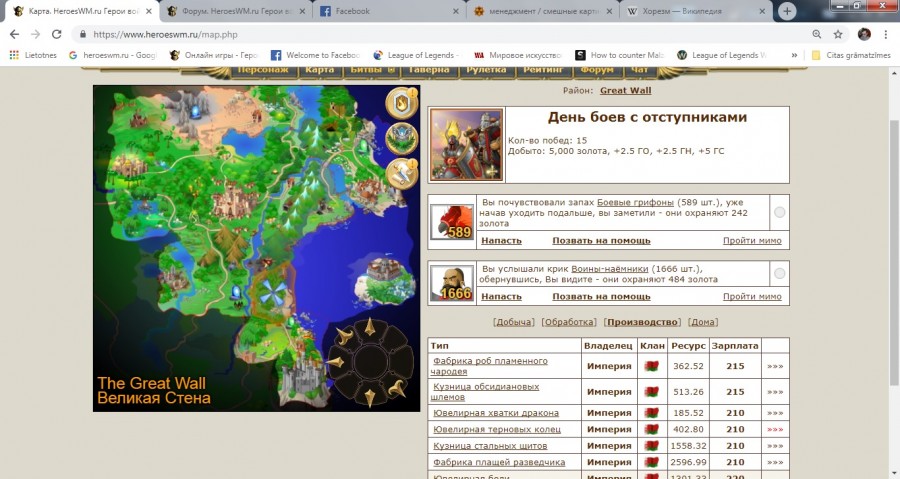
Task: Click Позвать на помощь for Воины-наёмники
Action: coord(601,297)
